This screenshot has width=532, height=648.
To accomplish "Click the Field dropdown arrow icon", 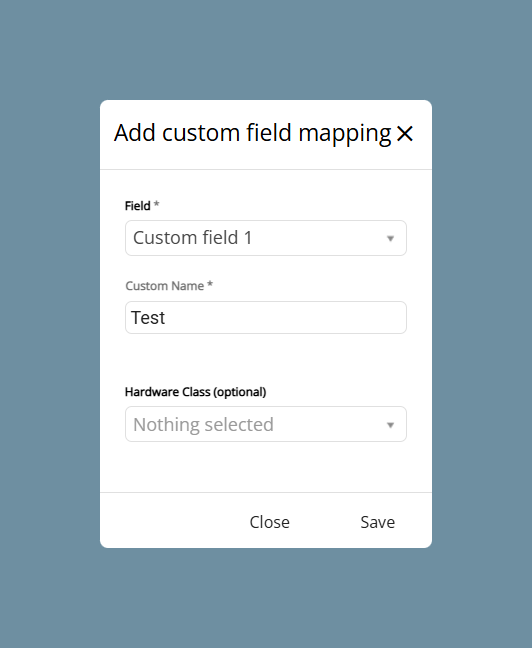I will 390,238.
